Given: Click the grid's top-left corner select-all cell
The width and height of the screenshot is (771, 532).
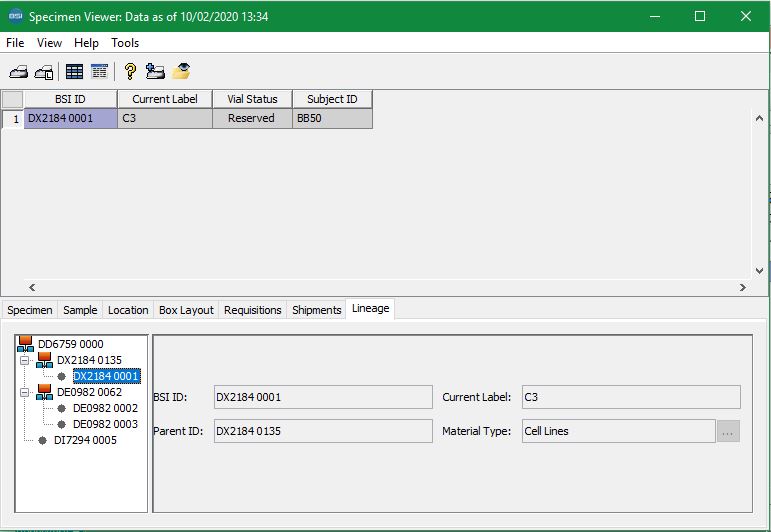Looking at the screenshot, I should [13, 99].
